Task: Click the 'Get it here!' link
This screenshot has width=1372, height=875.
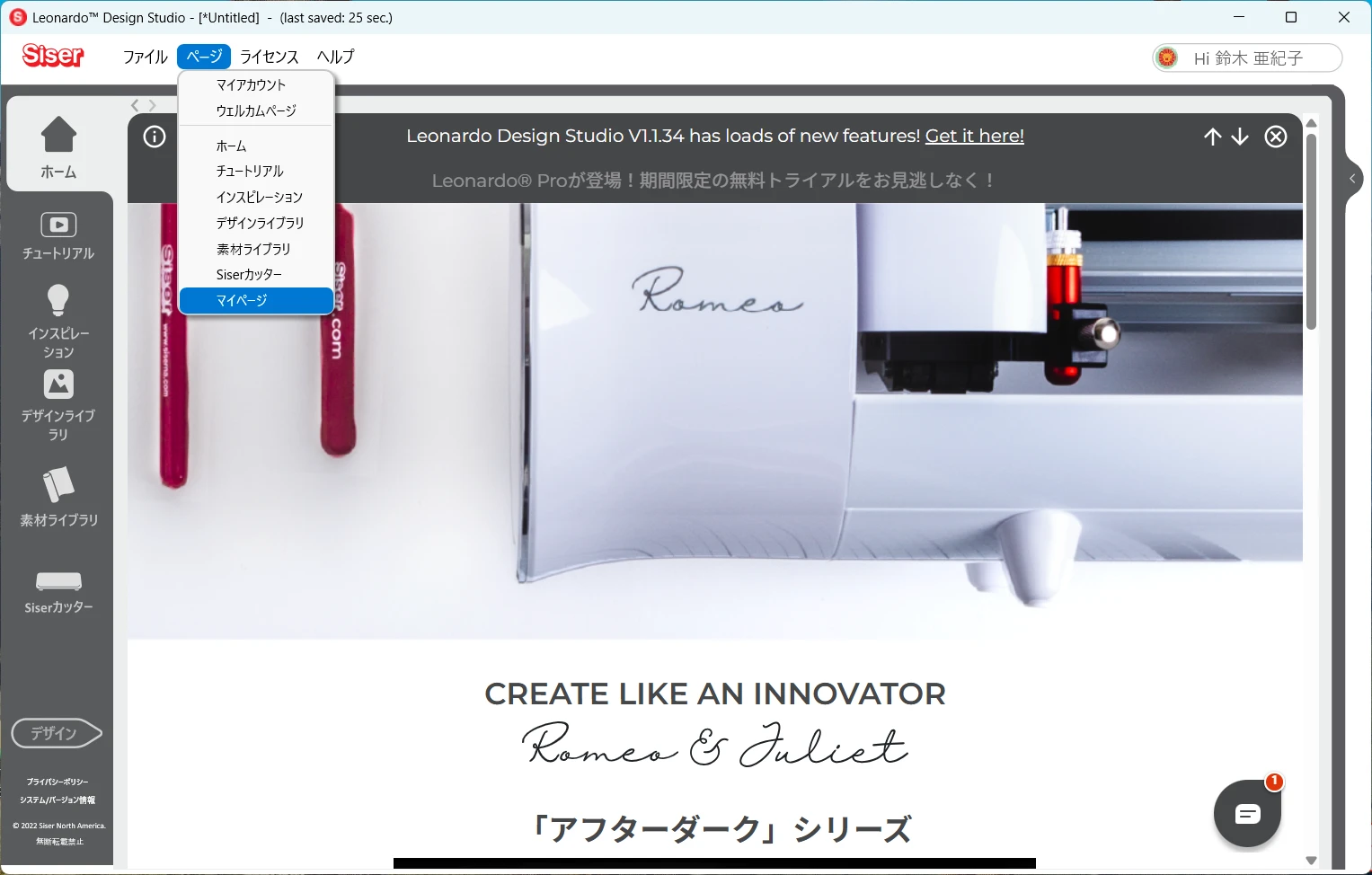Action: click(974, 136)
